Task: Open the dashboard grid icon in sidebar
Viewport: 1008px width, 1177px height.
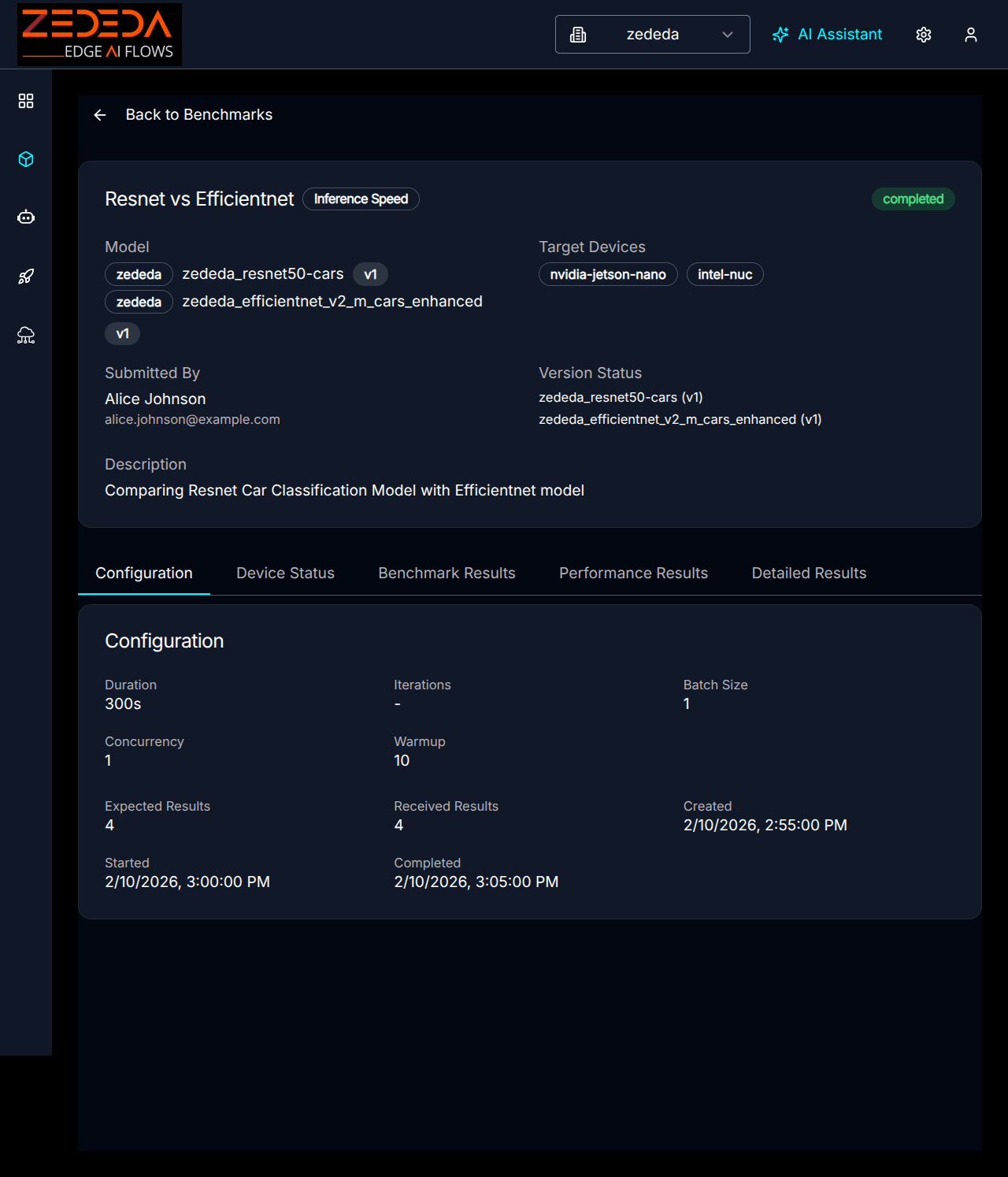Action: click(26, 101)
